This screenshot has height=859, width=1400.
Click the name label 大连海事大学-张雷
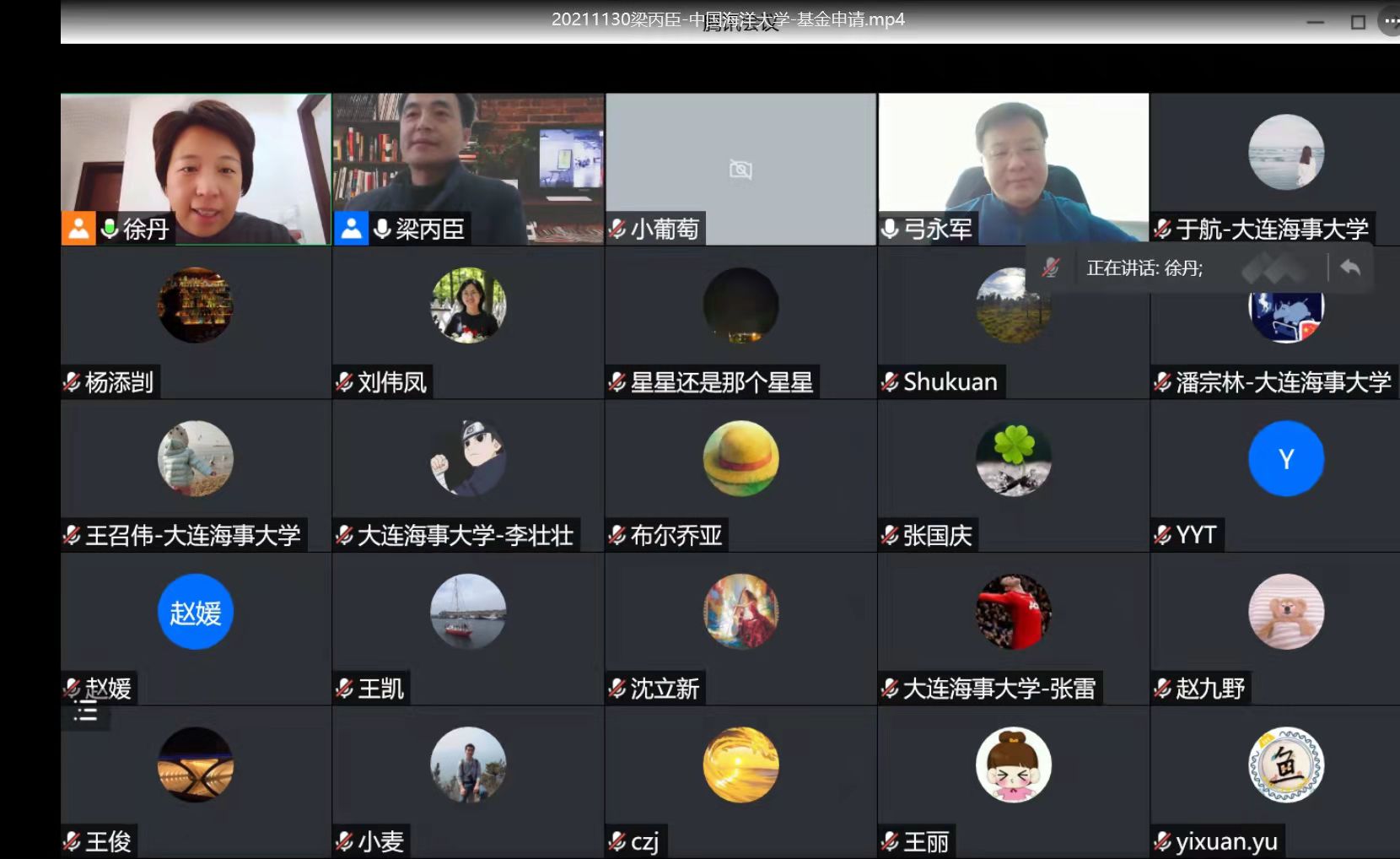999,689
